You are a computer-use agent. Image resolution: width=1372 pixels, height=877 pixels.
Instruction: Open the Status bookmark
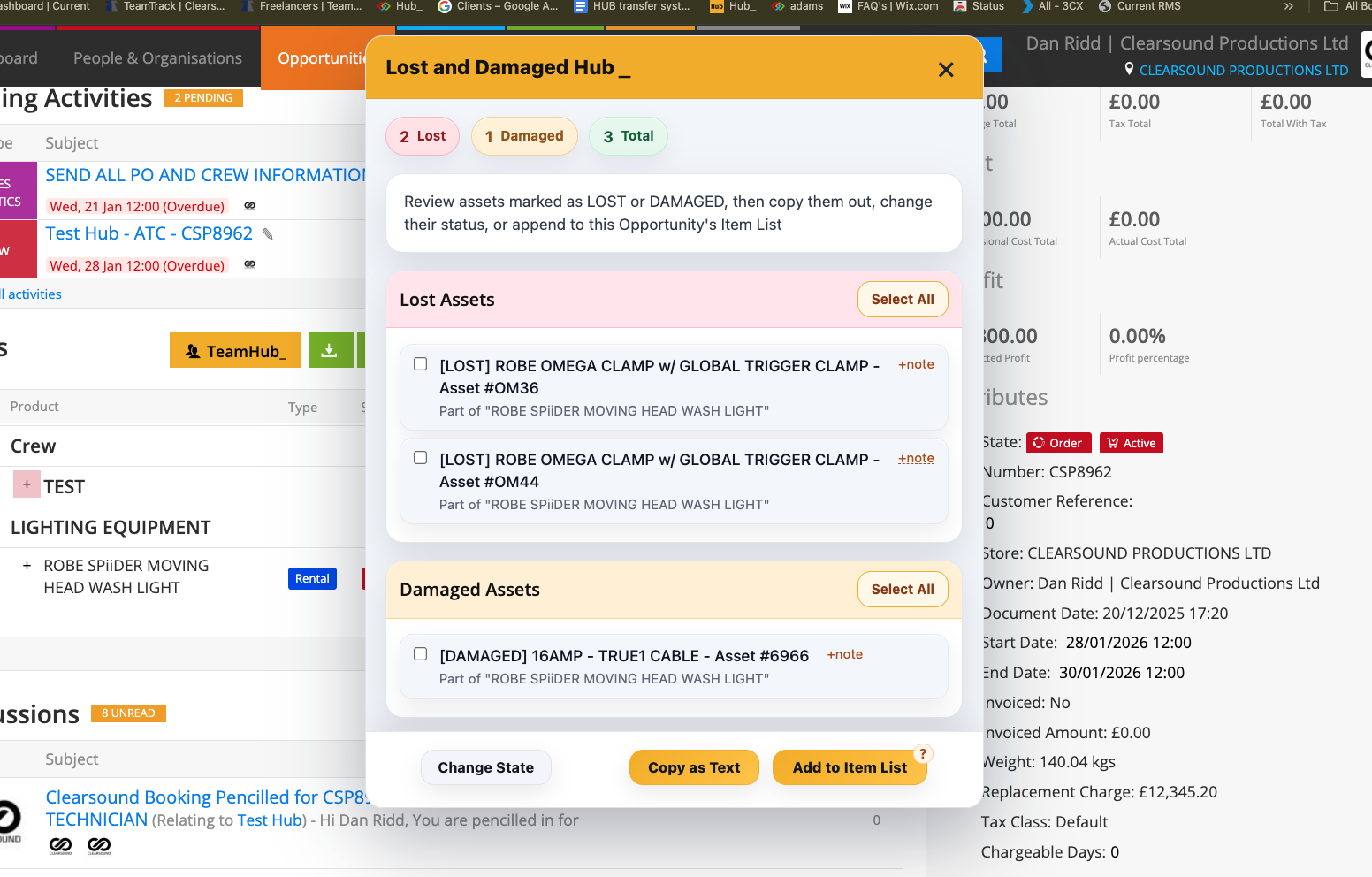pos(979,6)
